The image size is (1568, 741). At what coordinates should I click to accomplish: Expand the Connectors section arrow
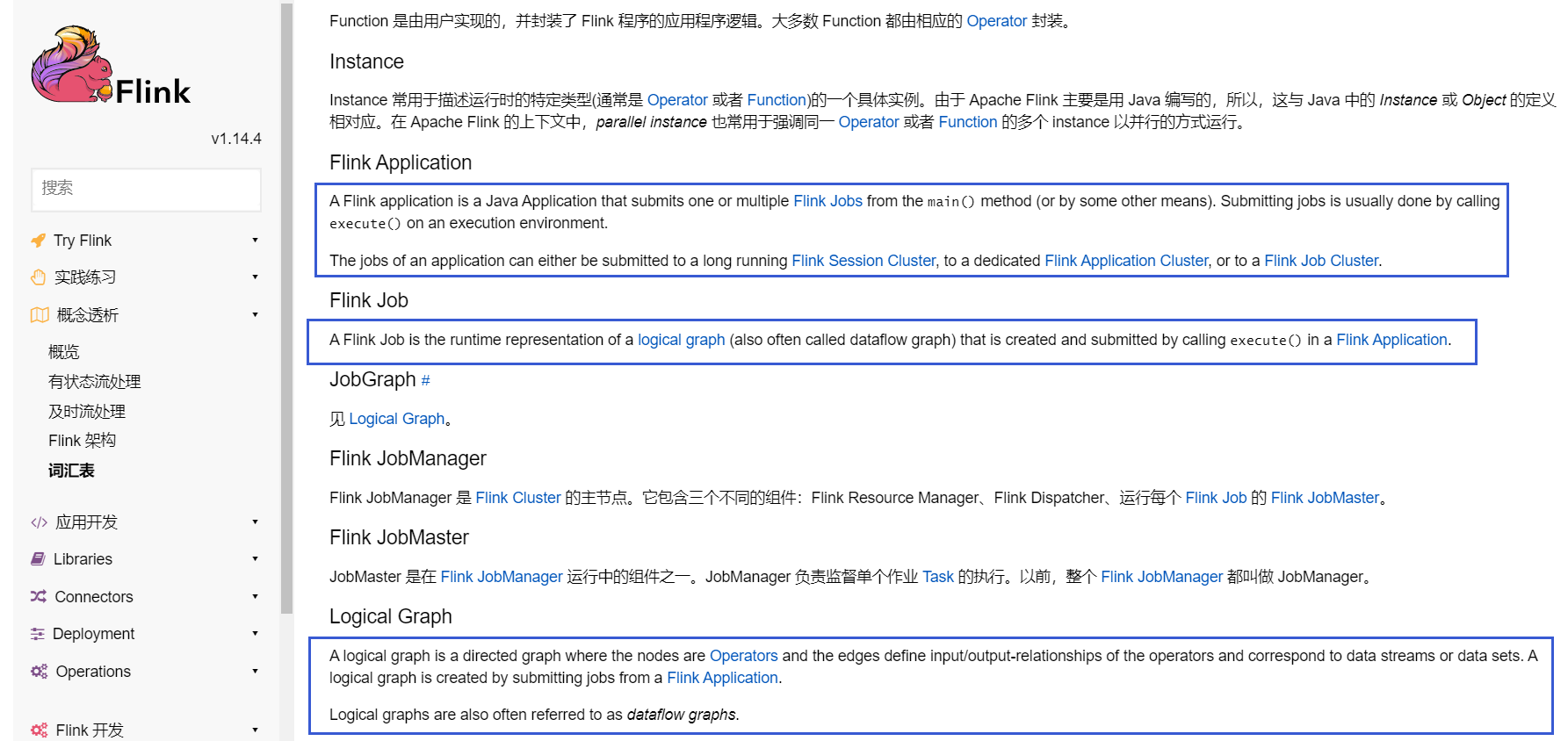coord(255,597)
